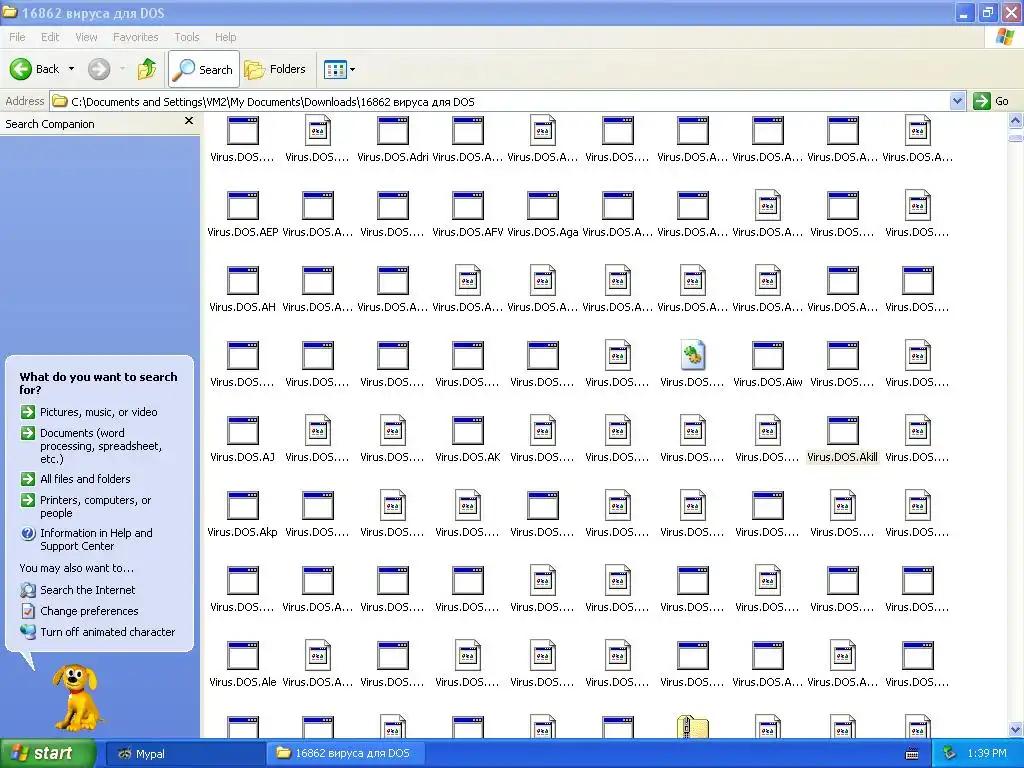This screenshot has width=1024, height=768.
Task: Click the animated search dog character
Action: coord(77,696)
